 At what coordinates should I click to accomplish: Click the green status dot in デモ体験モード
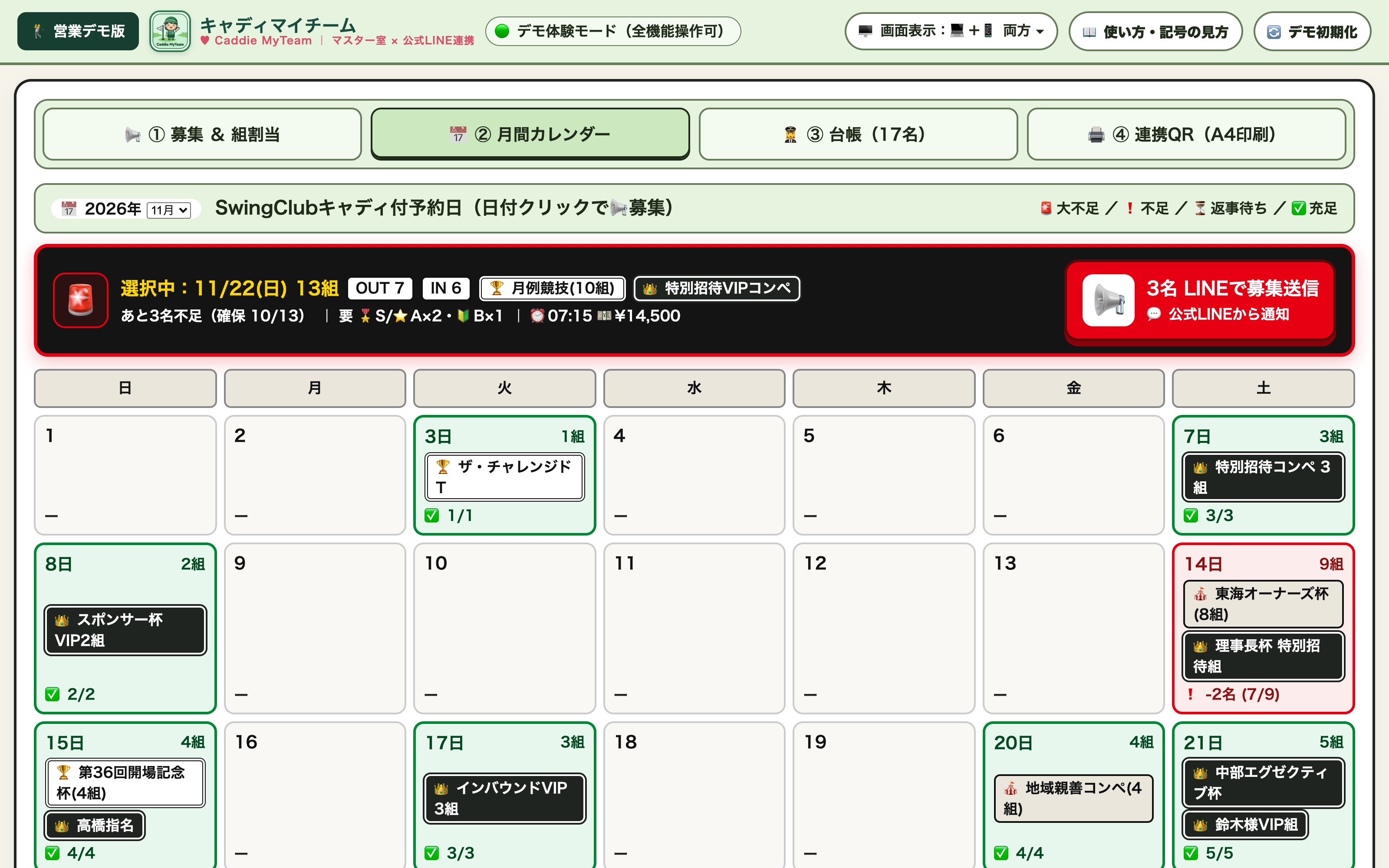(x=502, y=31)
